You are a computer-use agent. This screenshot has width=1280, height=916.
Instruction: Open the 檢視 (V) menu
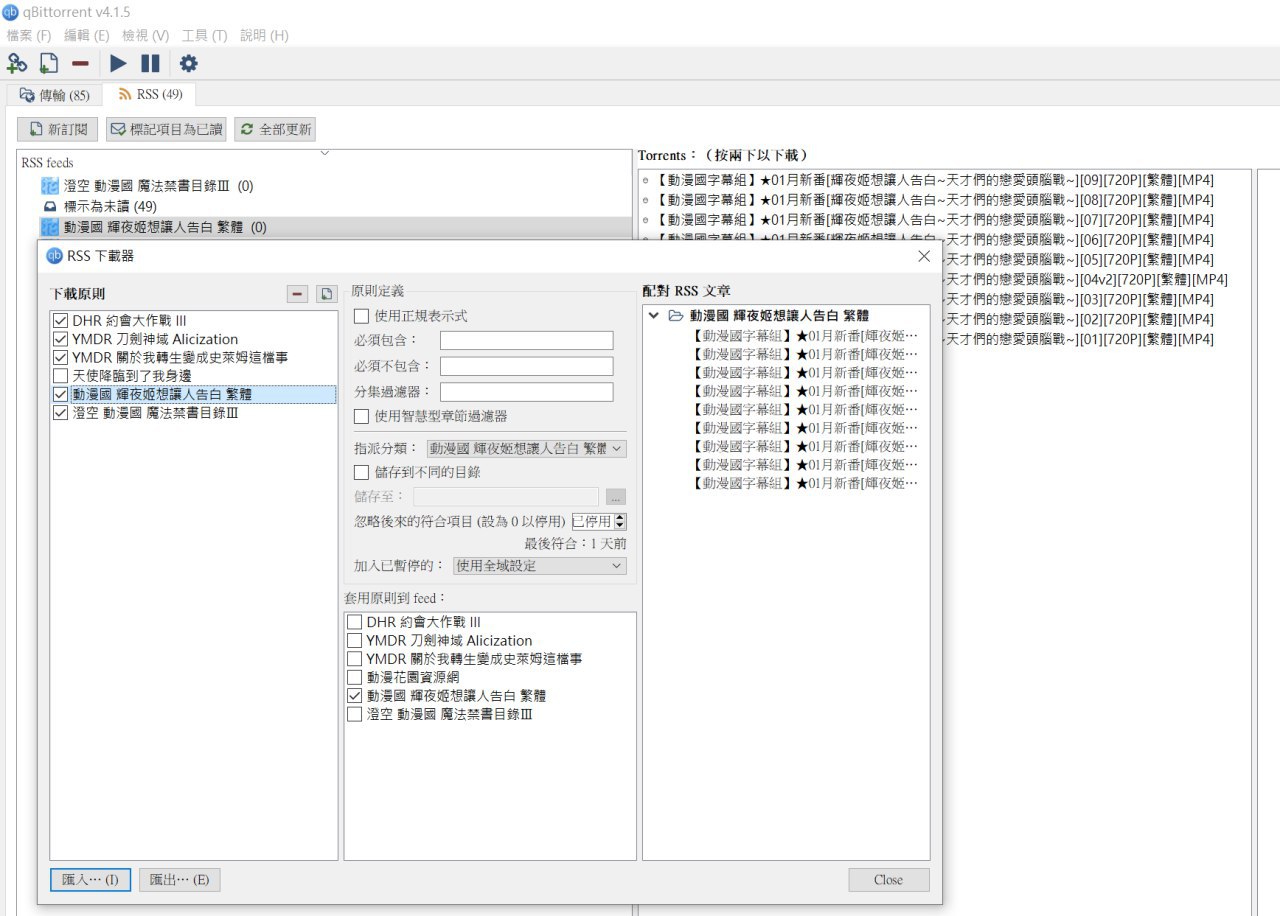point(145,35)
